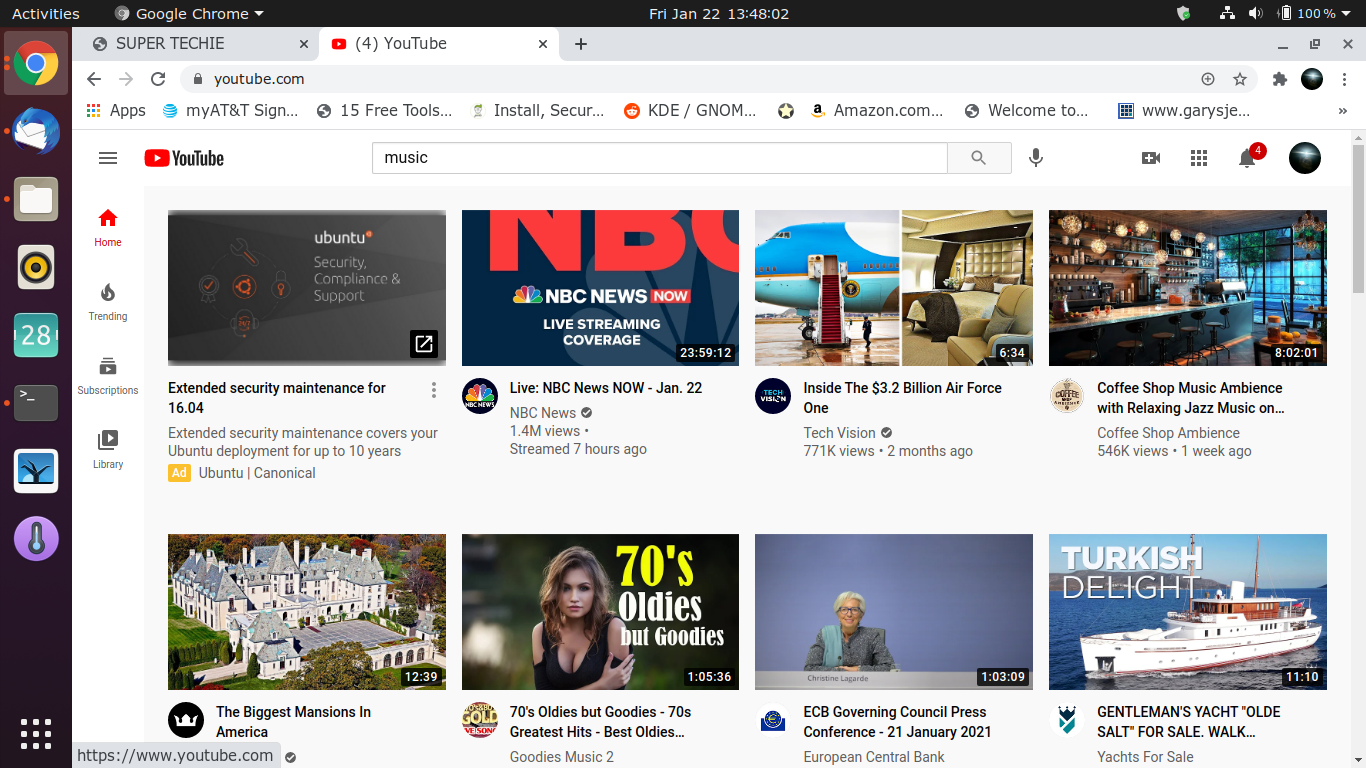Open the Ubuntu security ad thumbnail
Image resolution: width=1366 pixels, height=768 pixels.
click(x=307, y=288)
